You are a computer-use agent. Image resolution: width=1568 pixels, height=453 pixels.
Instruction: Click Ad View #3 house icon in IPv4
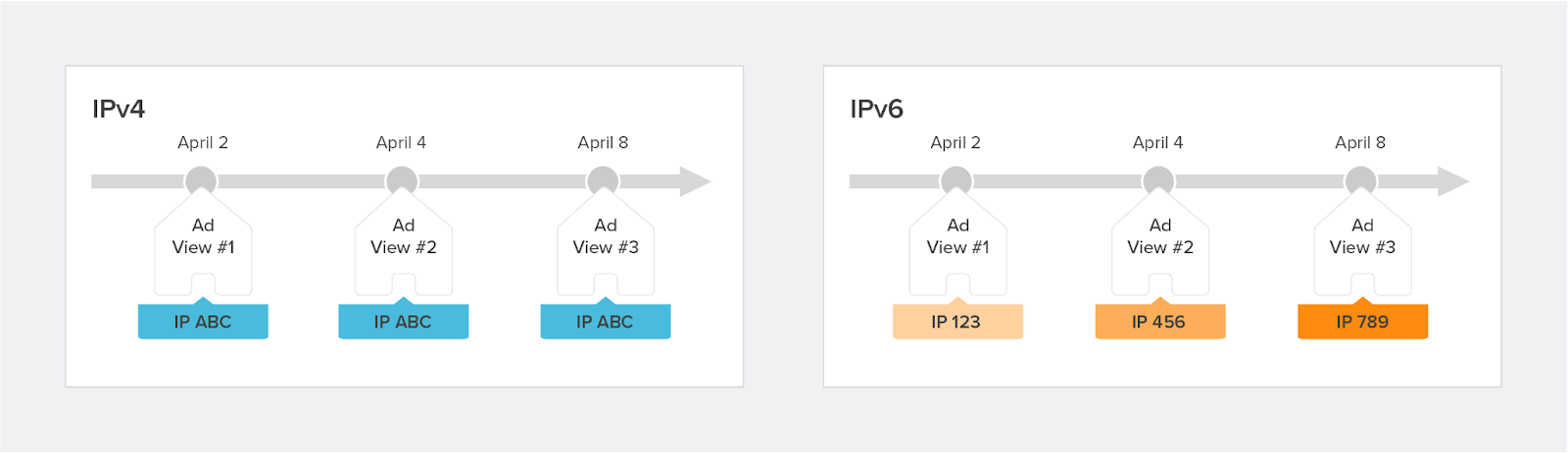(x=606, y=243)
